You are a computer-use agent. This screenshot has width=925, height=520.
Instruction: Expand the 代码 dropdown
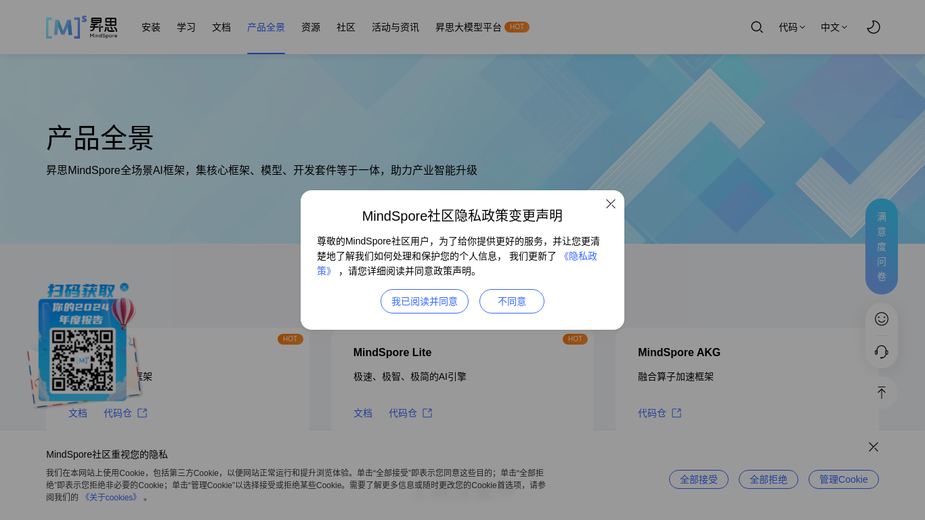792,27
